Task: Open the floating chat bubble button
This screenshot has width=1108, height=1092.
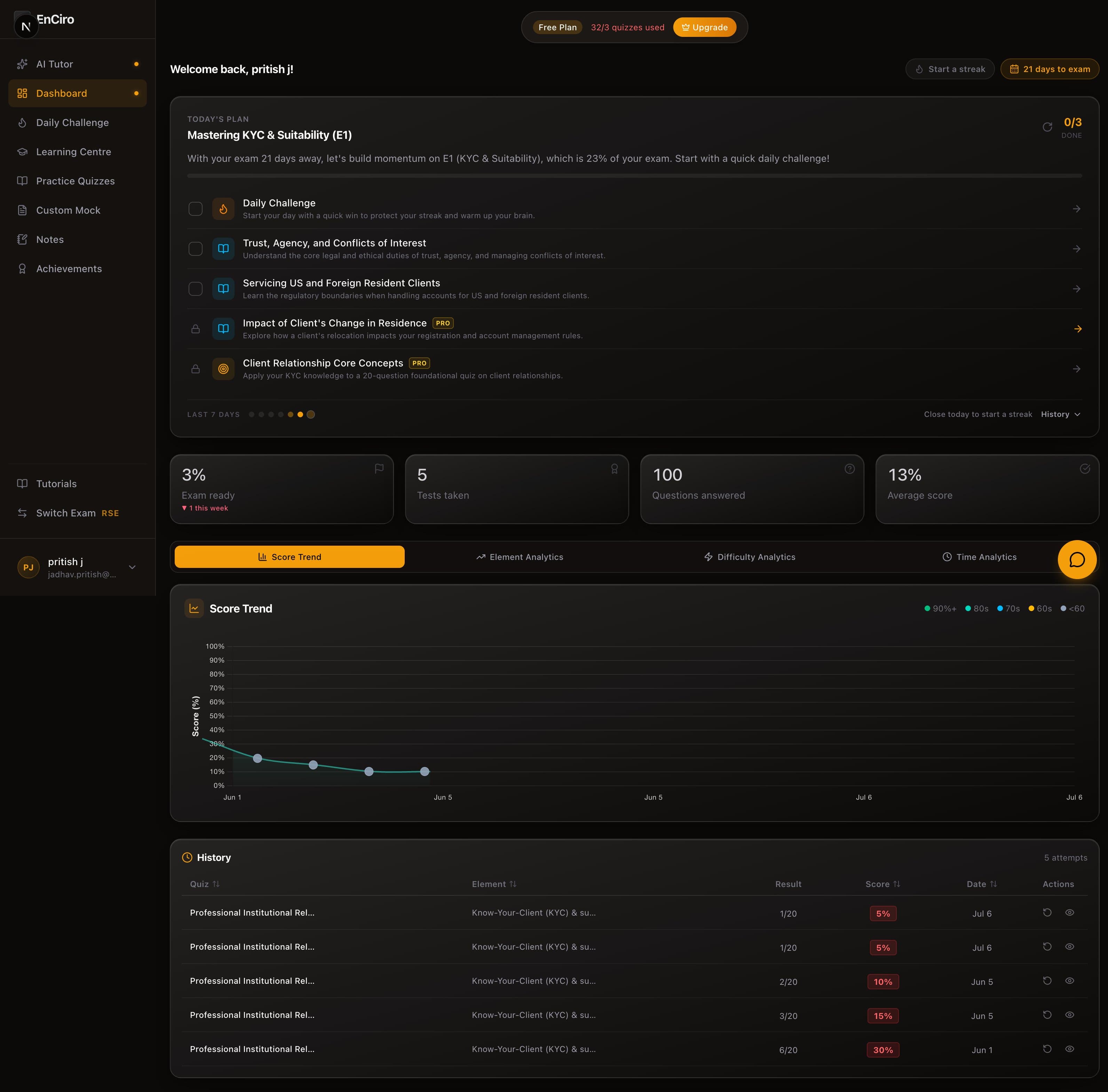Action: pos(1077,559)
